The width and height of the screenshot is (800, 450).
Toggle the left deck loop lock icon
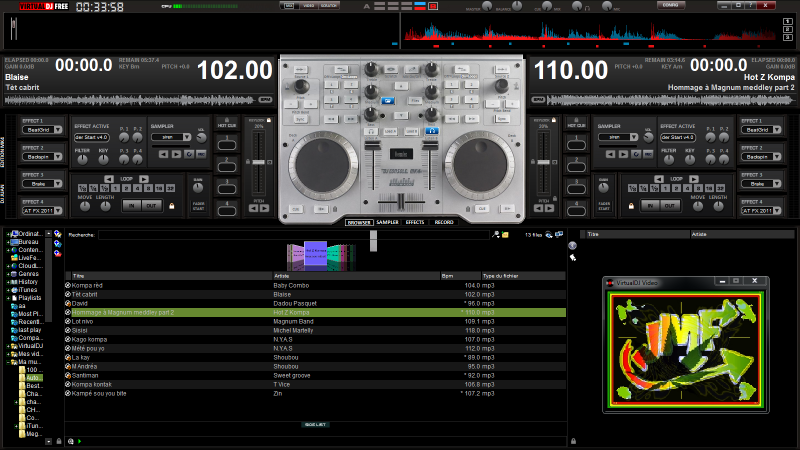click(x=171, y=205)
